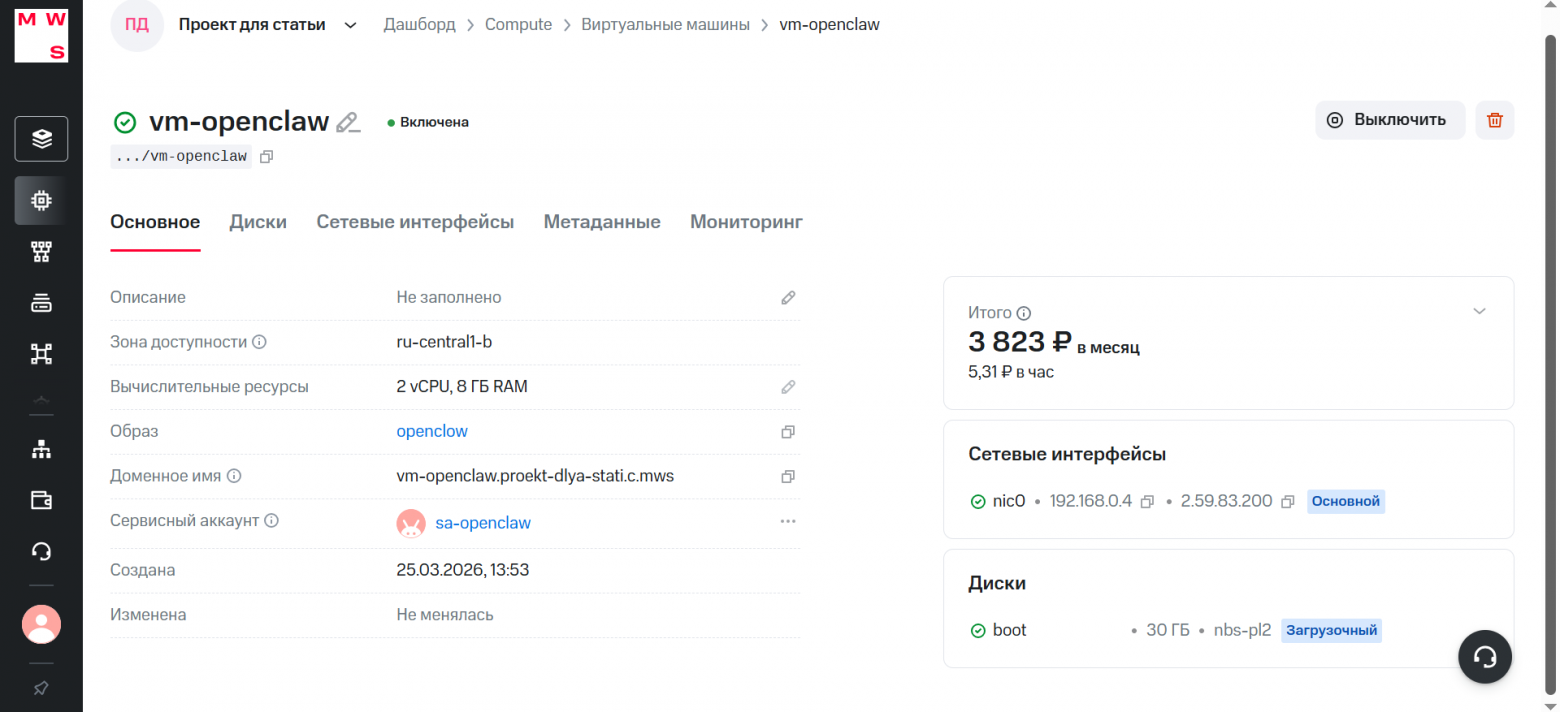Open the Проект для статьи project dropdown

coord(350,24)
